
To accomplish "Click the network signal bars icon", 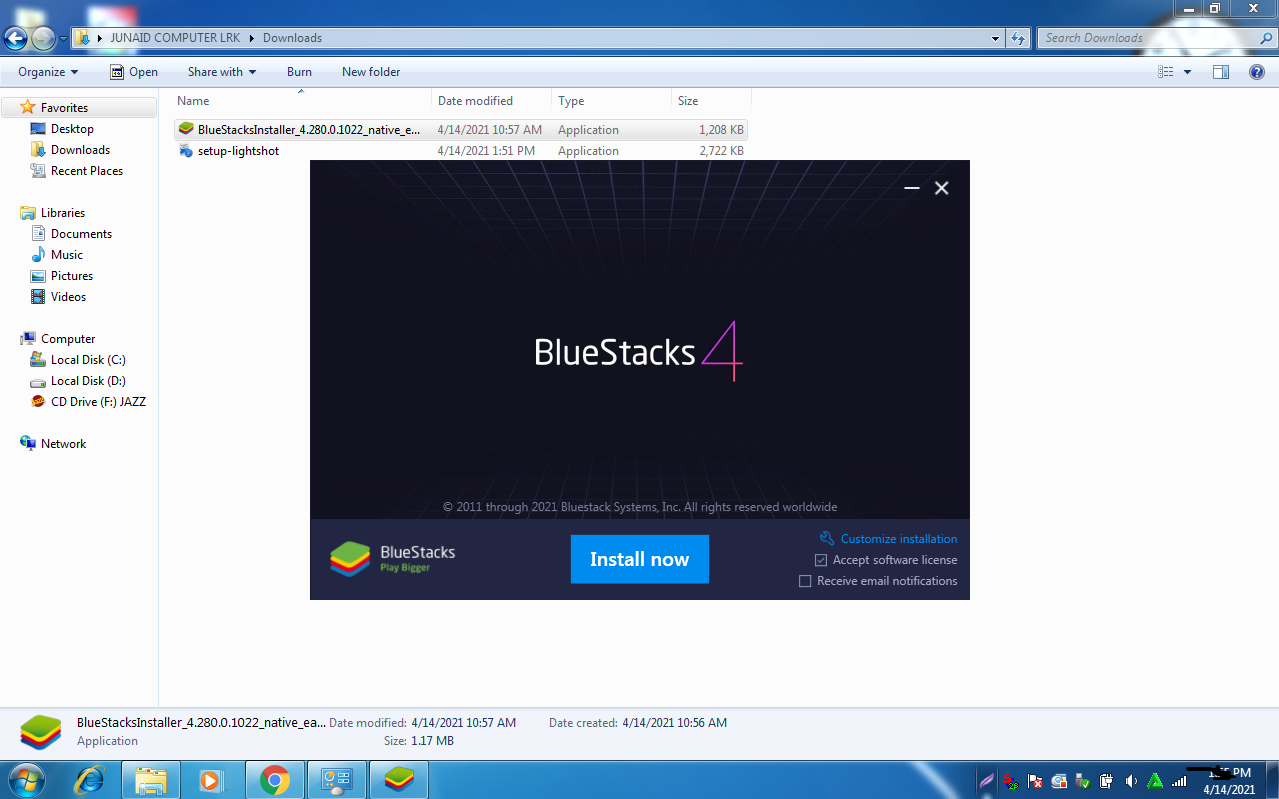I will [1179, 781].
